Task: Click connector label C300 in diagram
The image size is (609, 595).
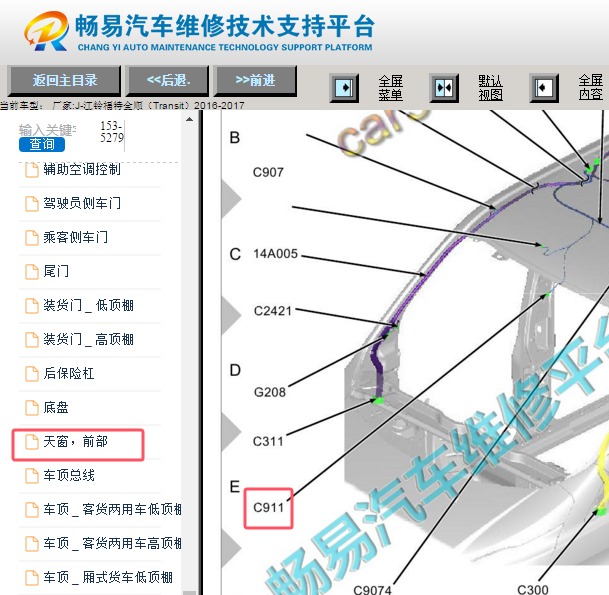Action: point(533,590)
